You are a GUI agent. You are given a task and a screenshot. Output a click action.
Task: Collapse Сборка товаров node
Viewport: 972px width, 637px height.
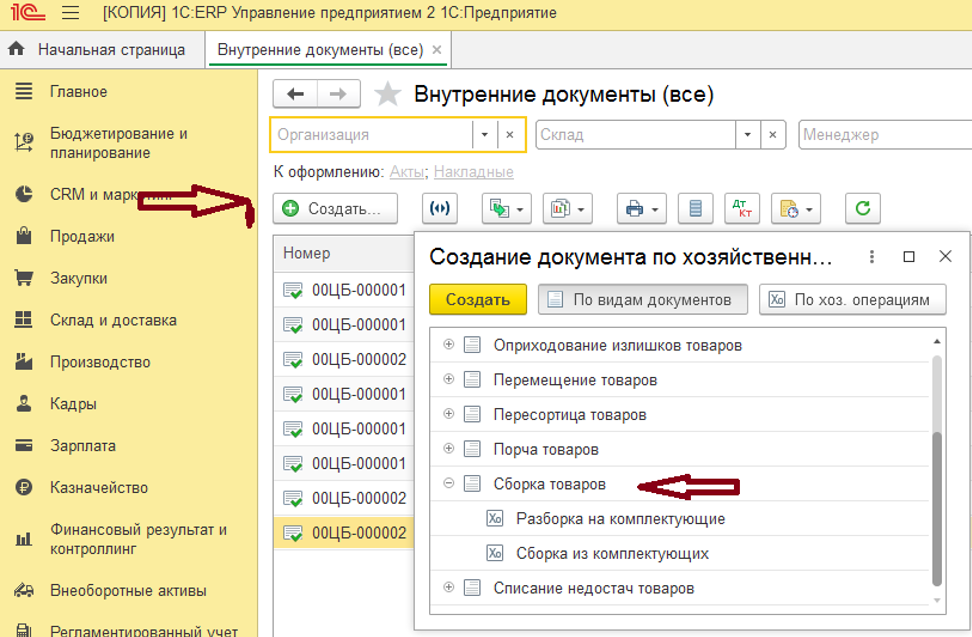click(x=449, y=483)
